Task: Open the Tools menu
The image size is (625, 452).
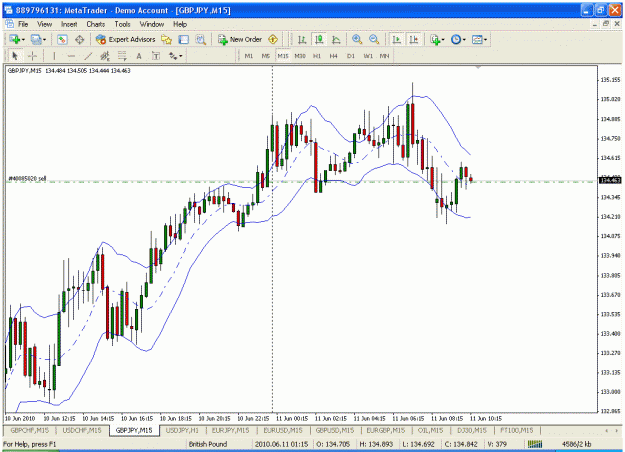Action: coord(122,24)
